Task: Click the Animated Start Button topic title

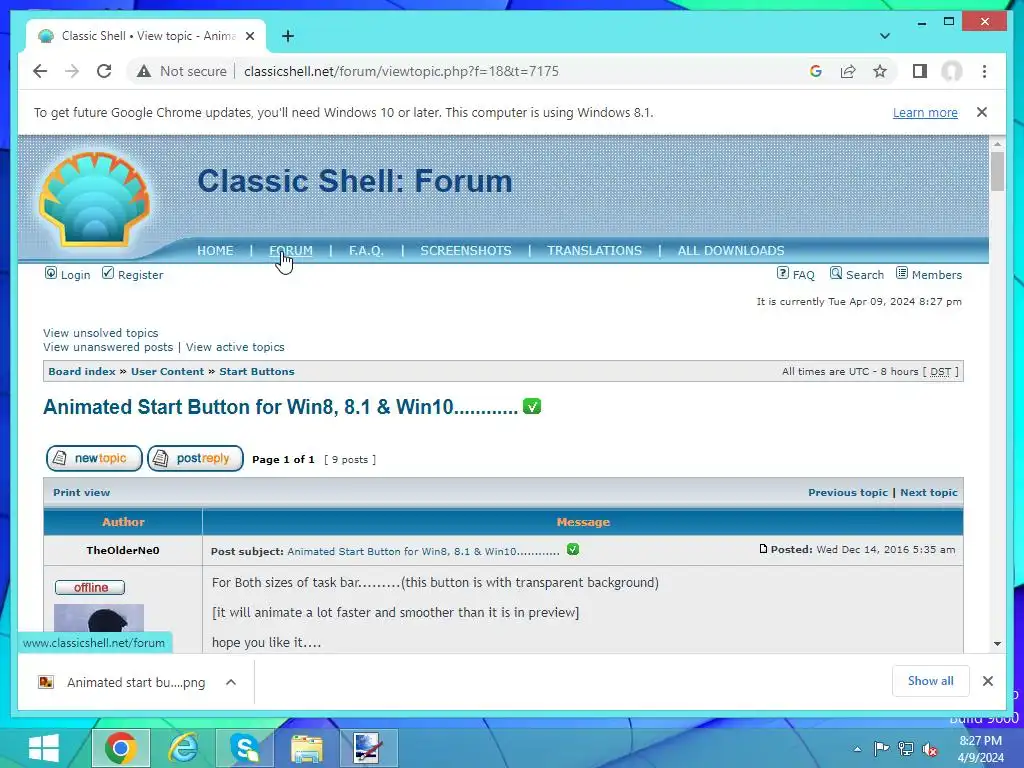Action: [280, 407]
